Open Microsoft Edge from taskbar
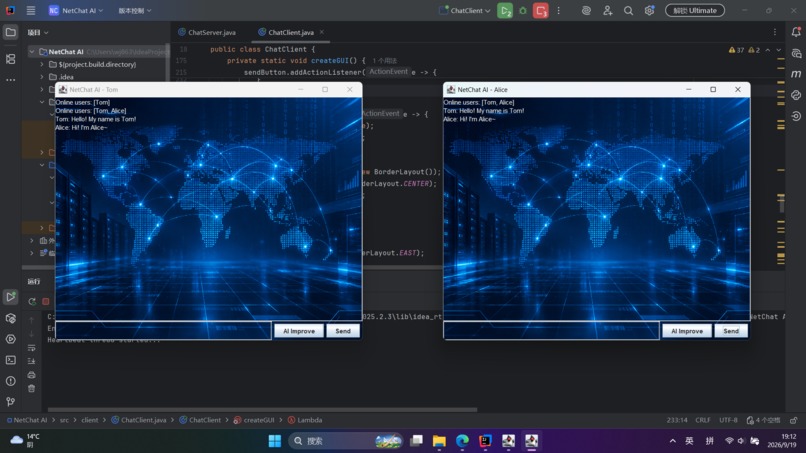806x453 pixels. point(462,441)
